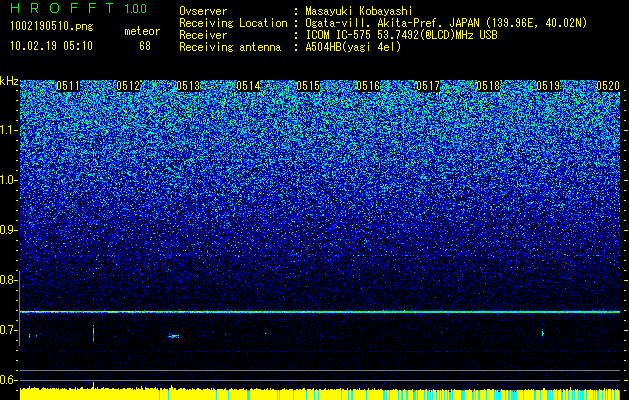Click the 0516 time marker
Viewport: 629px width, 400px height.
coord(368,86)
